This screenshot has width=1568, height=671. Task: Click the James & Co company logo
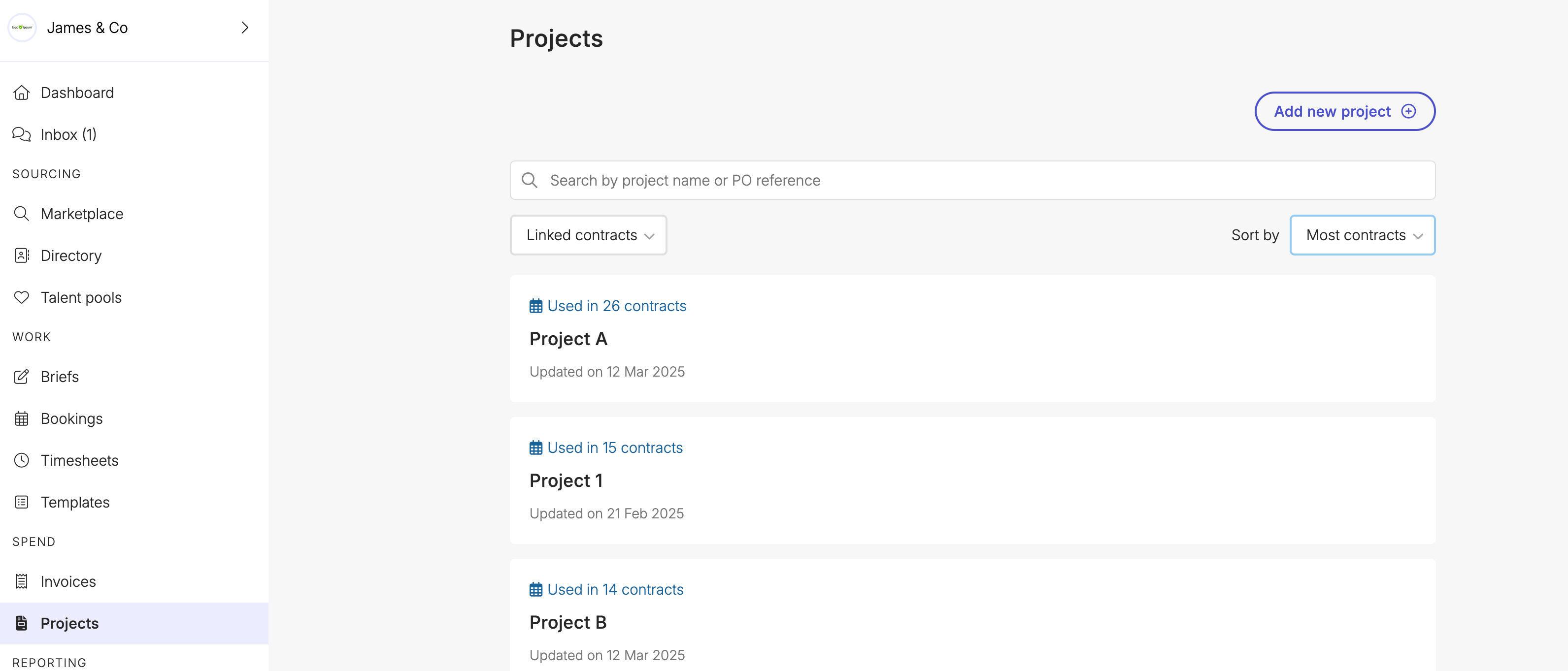click(22, 28)
